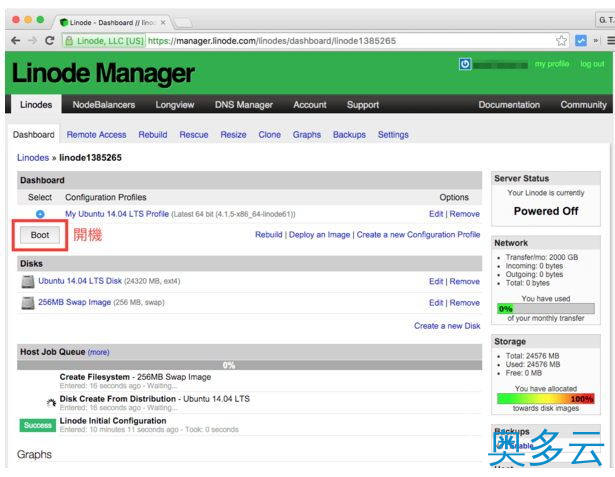The image size is (615, 477).
Task: Go to Graphs sub-tab
Action: tap(307, 135)
